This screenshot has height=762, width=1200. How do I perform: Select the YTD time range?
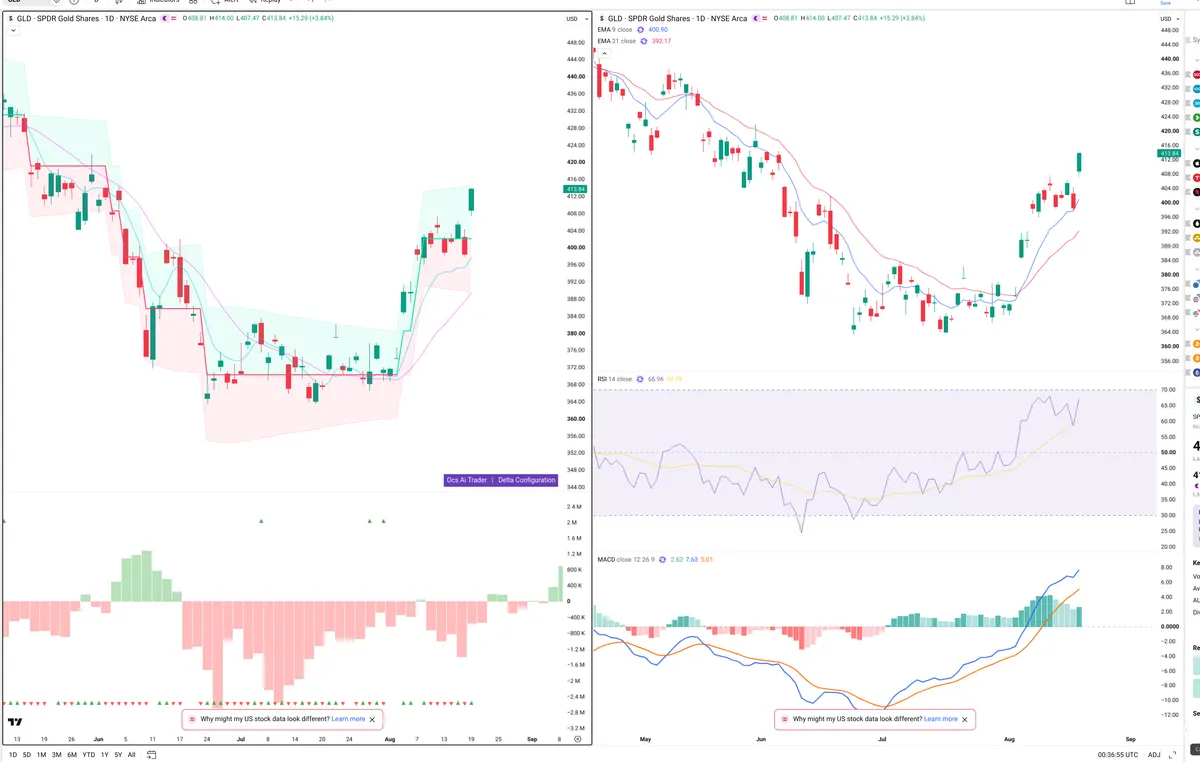point(89,754)
